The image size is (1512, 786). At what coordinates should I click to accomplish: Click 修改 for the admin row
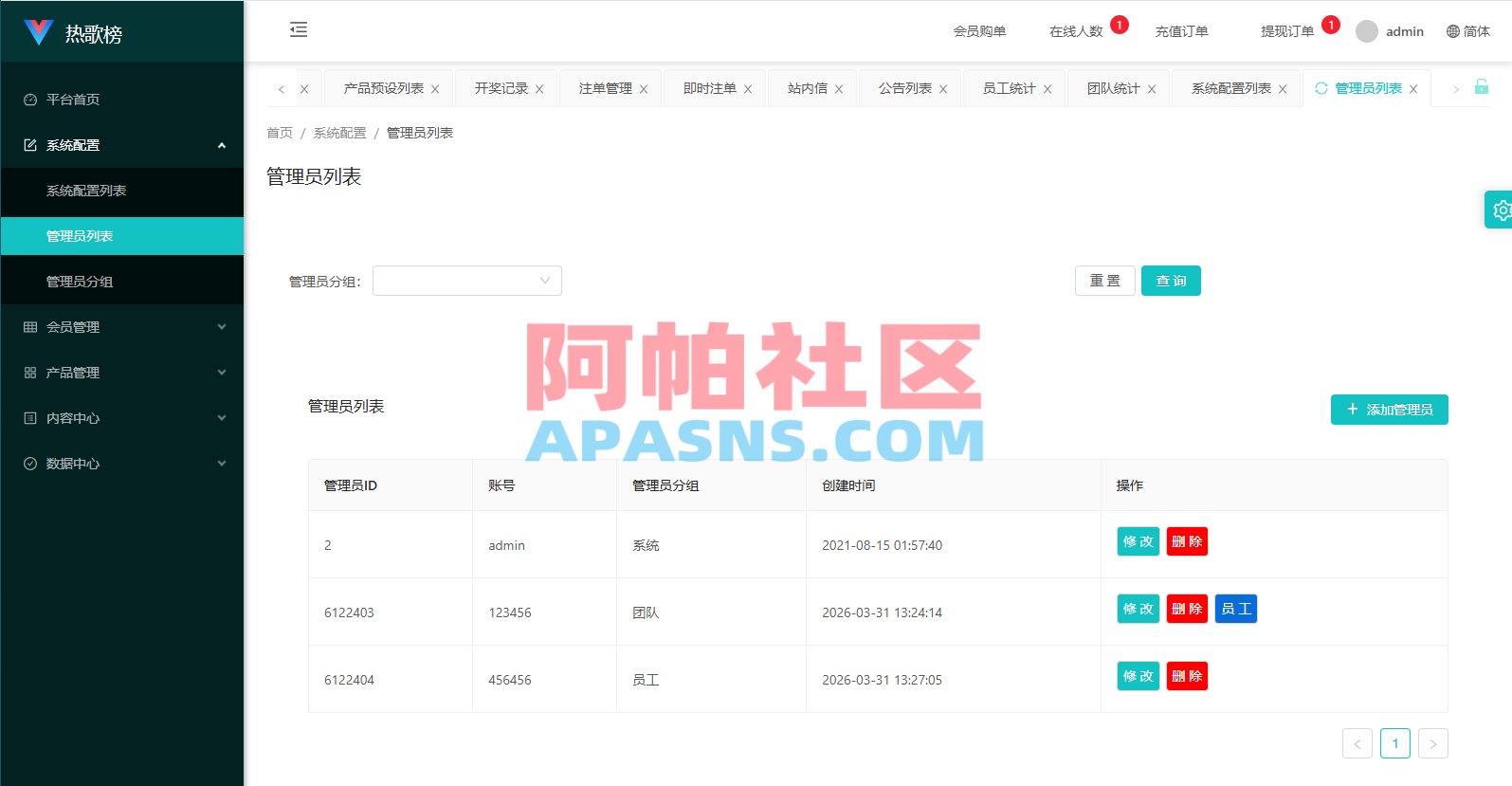pyautogui.click(x=1139, y=541)
